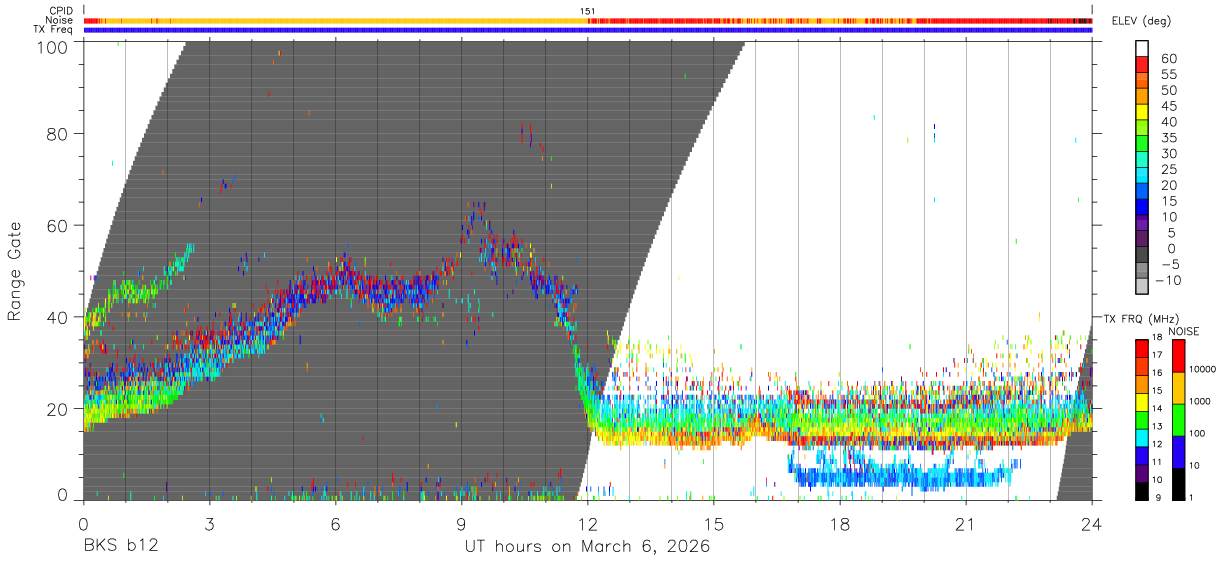This screenshot has width=1228, height=567.
Task: Click the black 9 MHz frequency block
Action: (x=1142, y=491)
